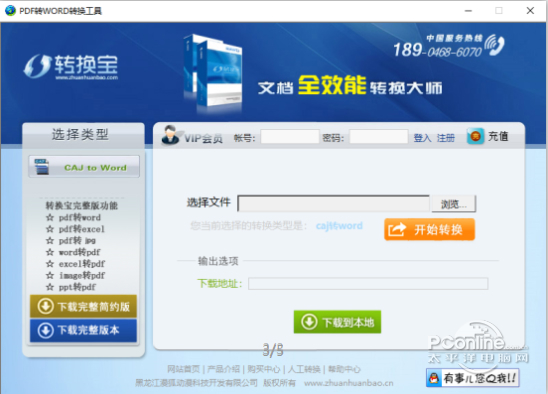Viewport: 548px width, 394px height.
Task: Click the 转换宝完整版功能 heading
Action: click(x=82, y=205)
